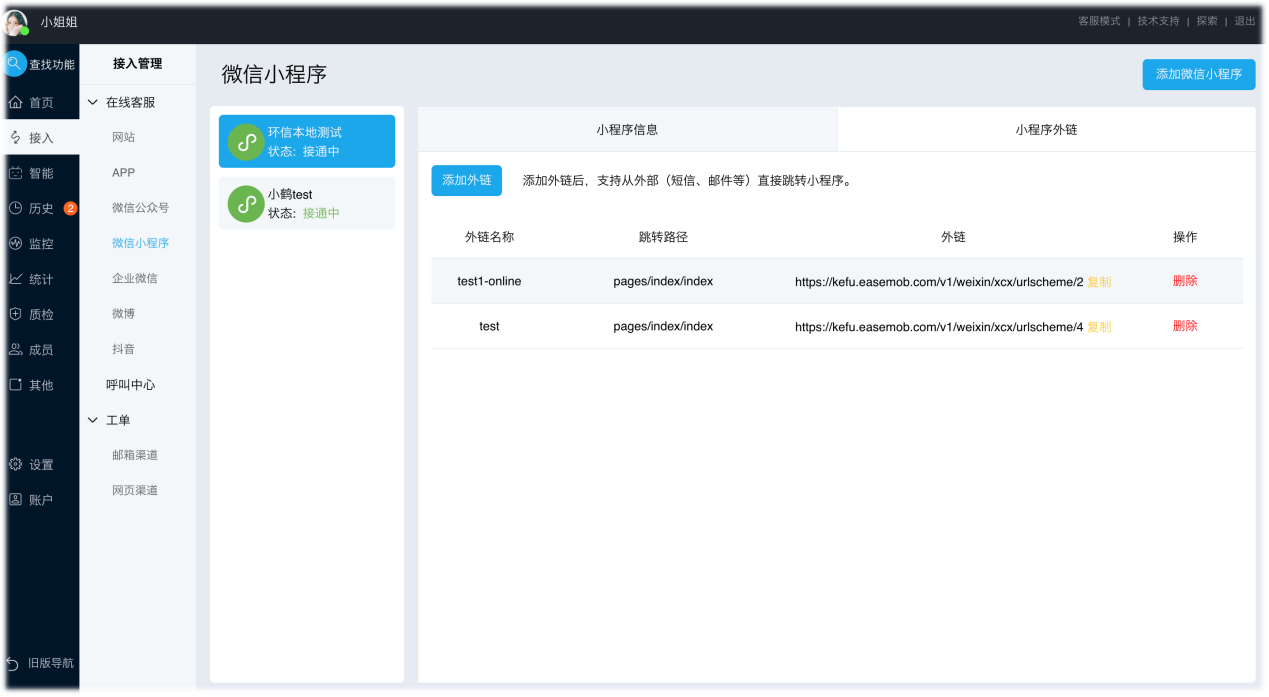The image size is (1269, 697).
Task: Delete the test1-online external link
Action: click(1185, 281)
